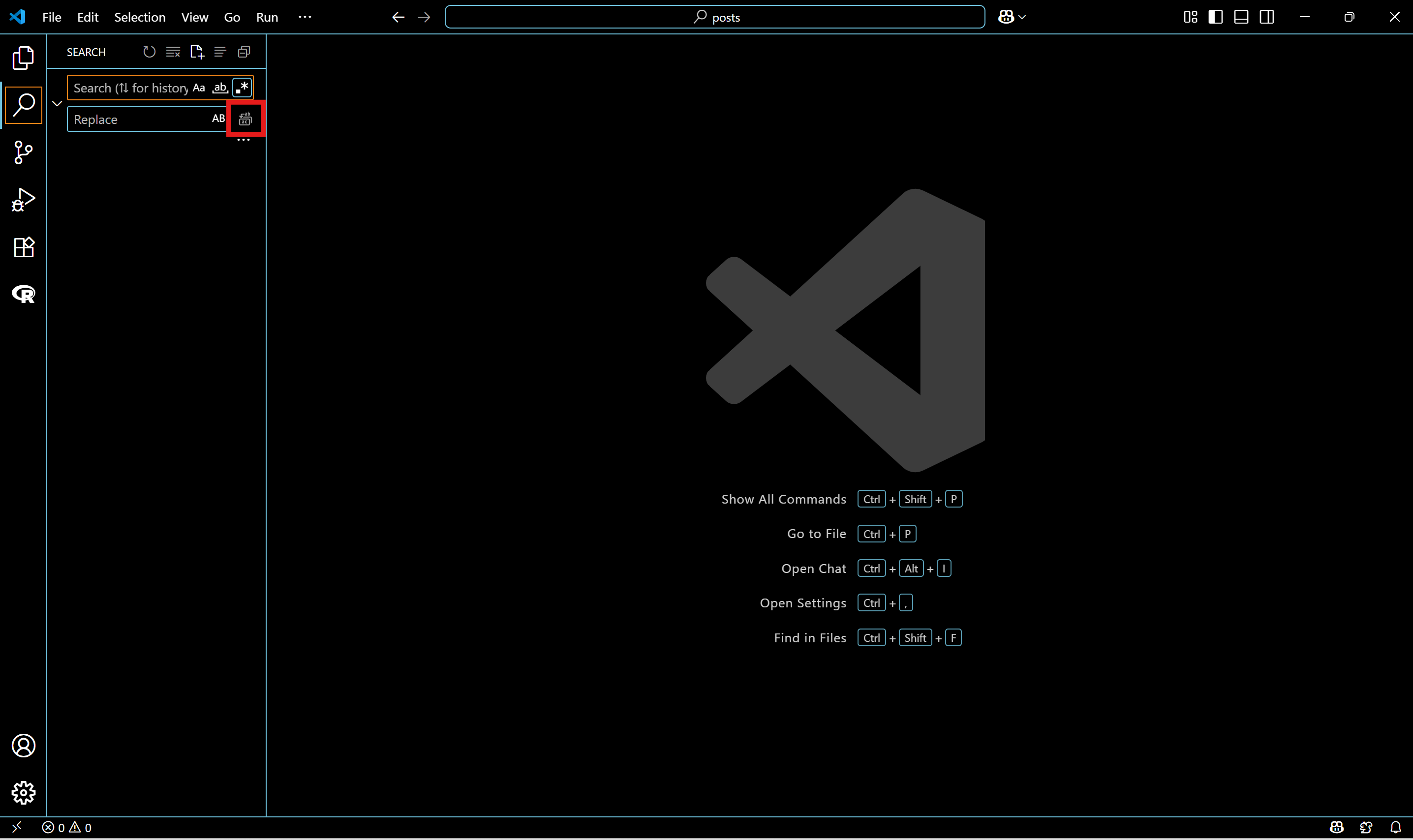The height and width of the screenshot is (840, 1413).
Task: Click the Replace input field
Action: pos(139,119)
